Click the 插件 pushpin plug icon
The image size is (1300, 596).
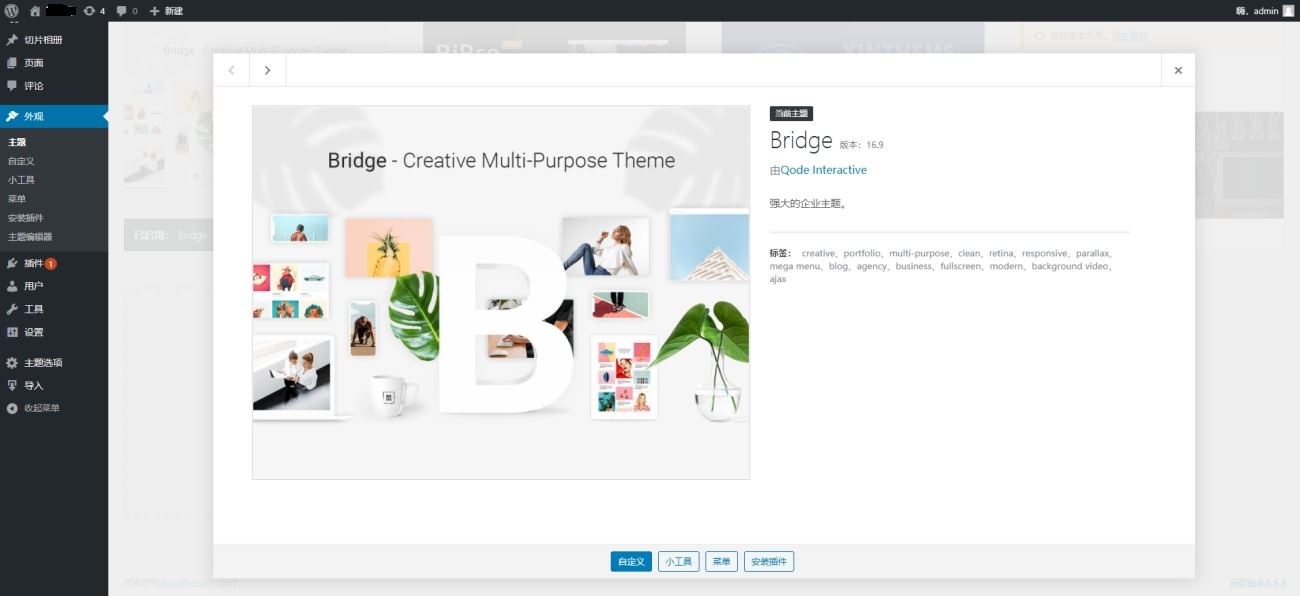click(x=12, y=263)
